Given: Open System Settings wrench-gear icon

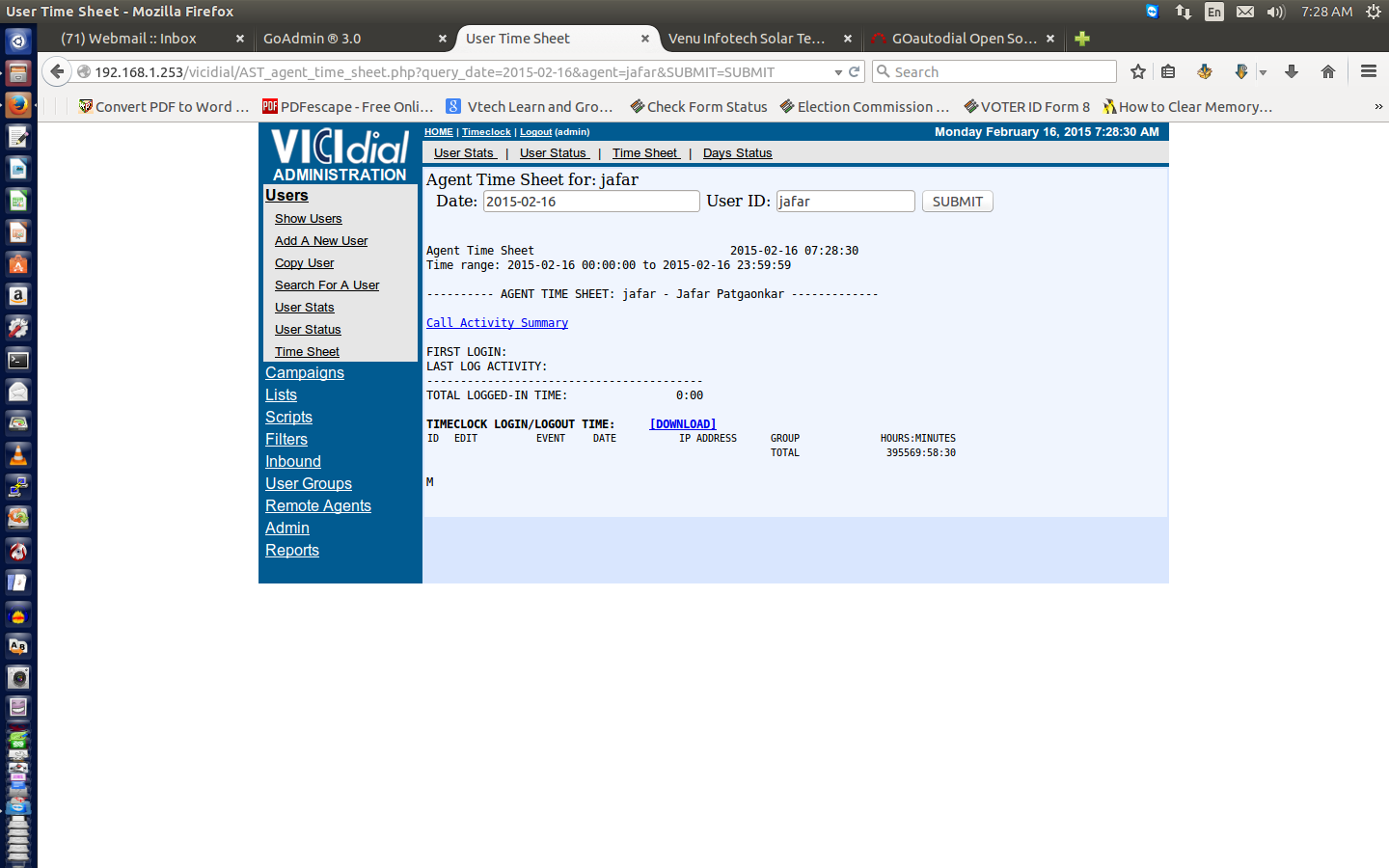Looking at the screenshot, I should 18,328.
